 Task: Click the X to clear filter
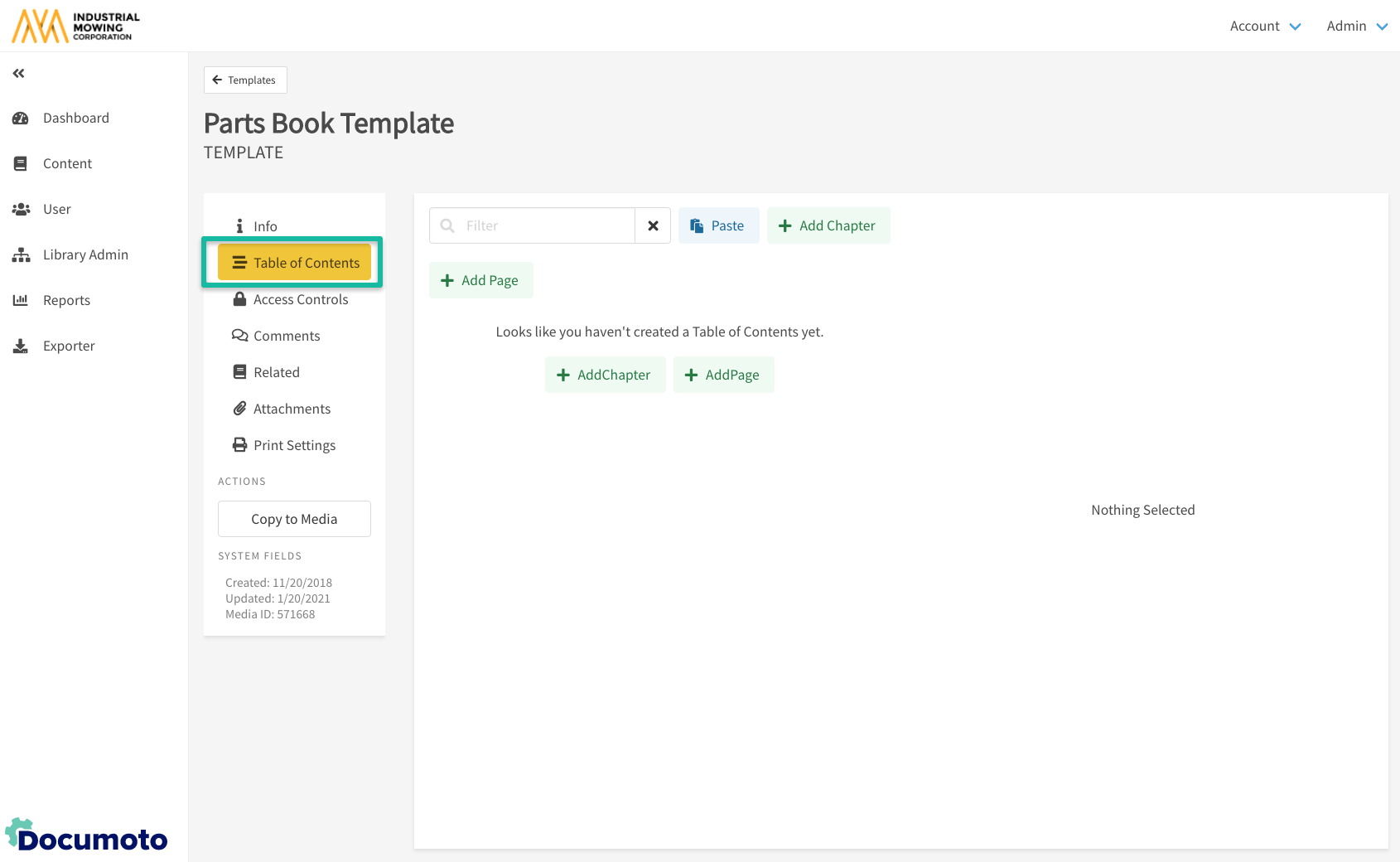[x=653, y=225]
